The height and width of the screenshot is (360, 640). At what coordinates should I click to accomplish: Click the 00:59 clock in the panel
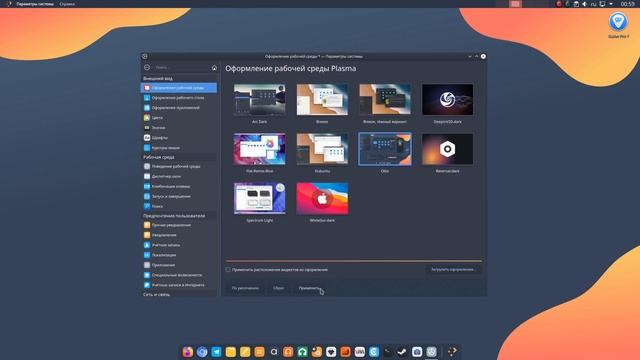627,4
